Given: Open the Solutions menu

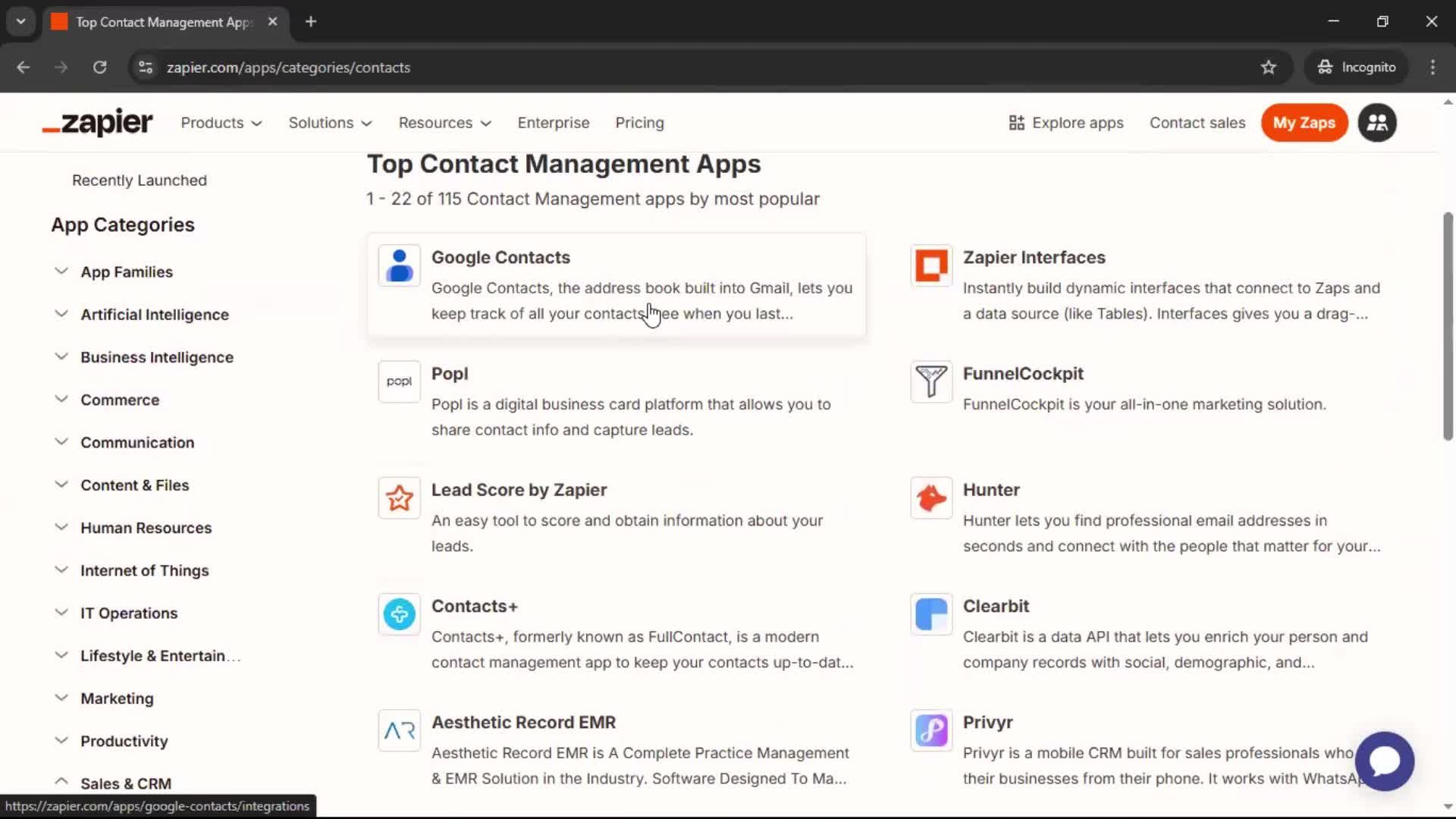Looking at the screenshot, I should [330, 123].
